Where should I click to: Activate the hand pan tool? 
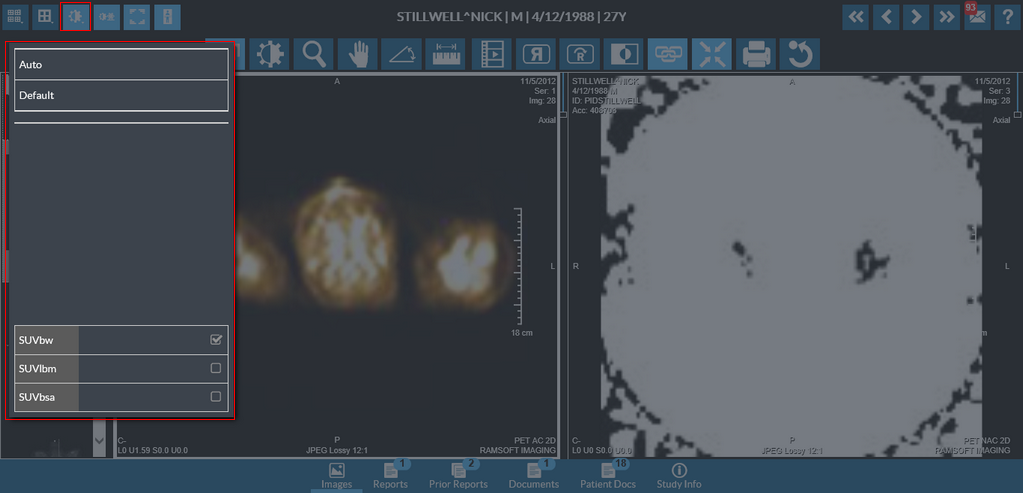click(357, 54)
